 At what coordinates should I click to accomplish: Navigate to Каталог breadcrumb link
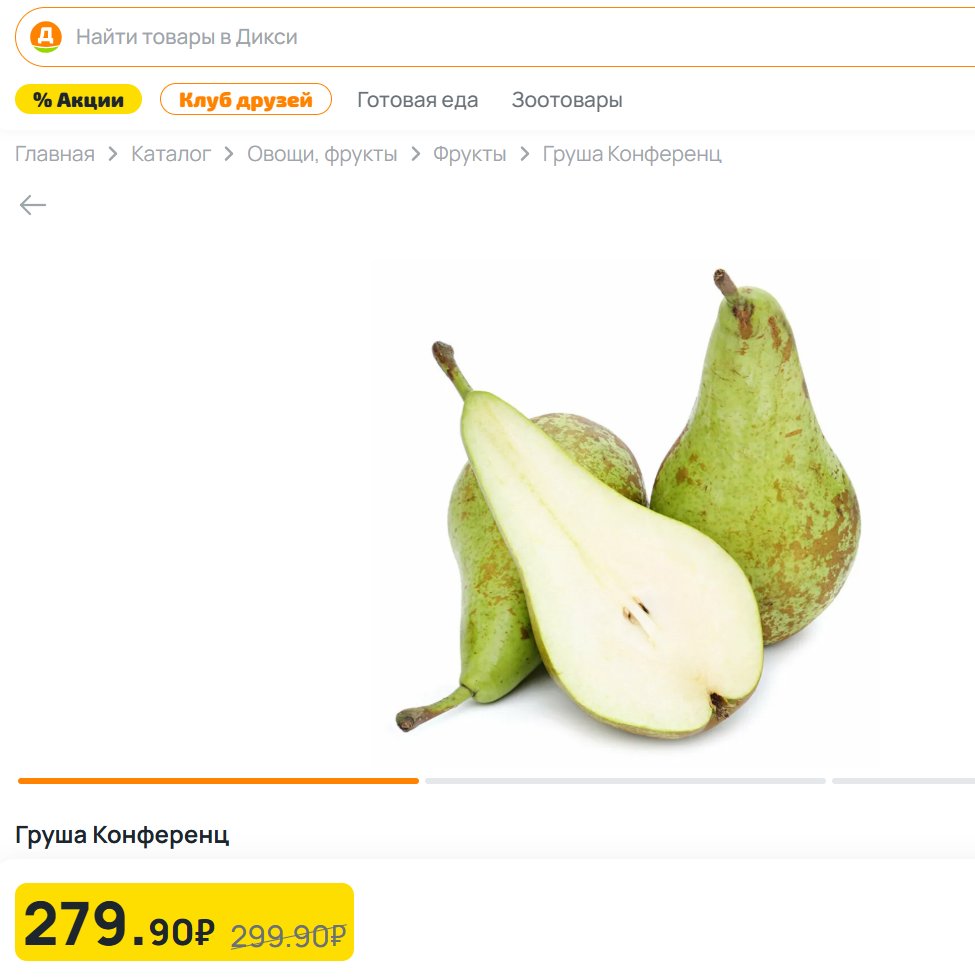click(x=171, y=154)
